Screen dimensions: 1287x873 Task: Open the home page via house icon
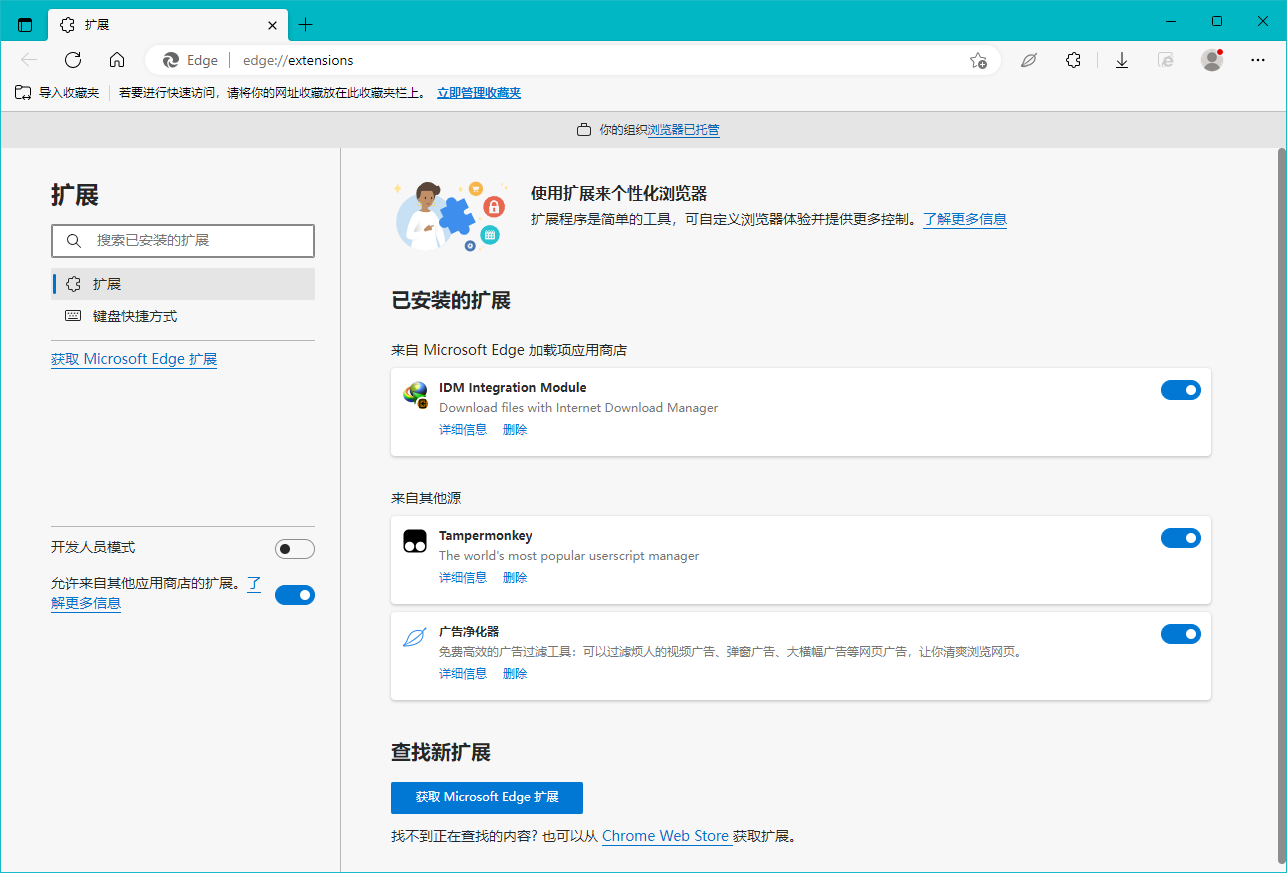[117, 60]
